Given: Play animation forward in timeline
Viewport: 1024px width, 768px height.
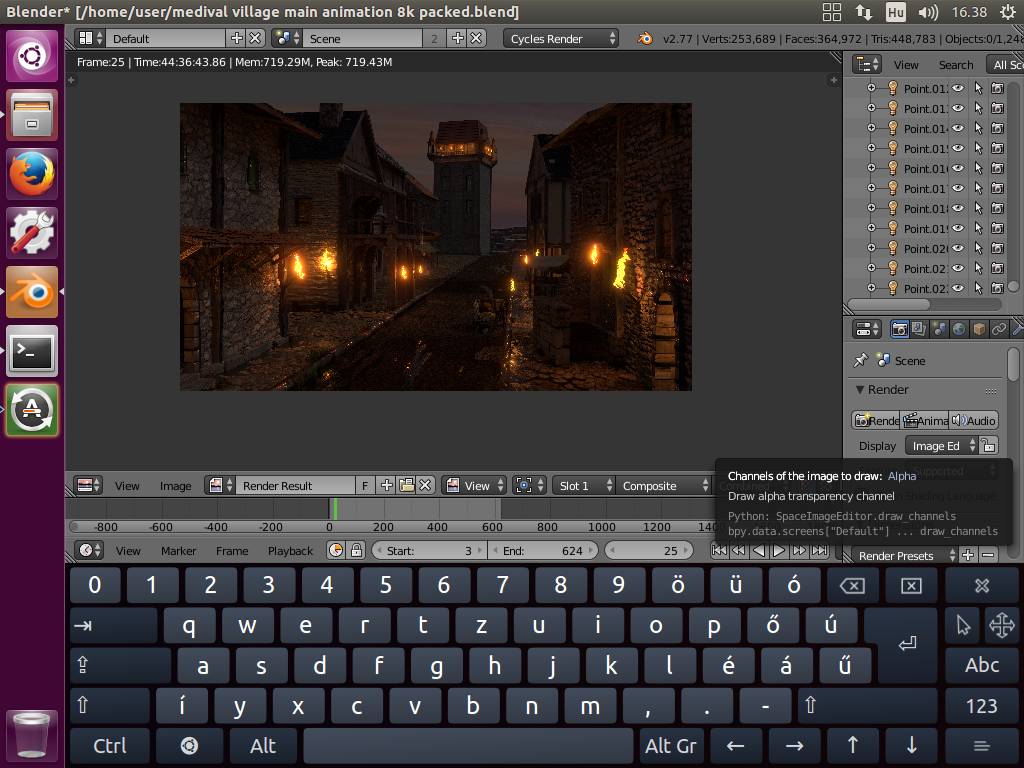Looking at the screenshot, I should [778, 551].
